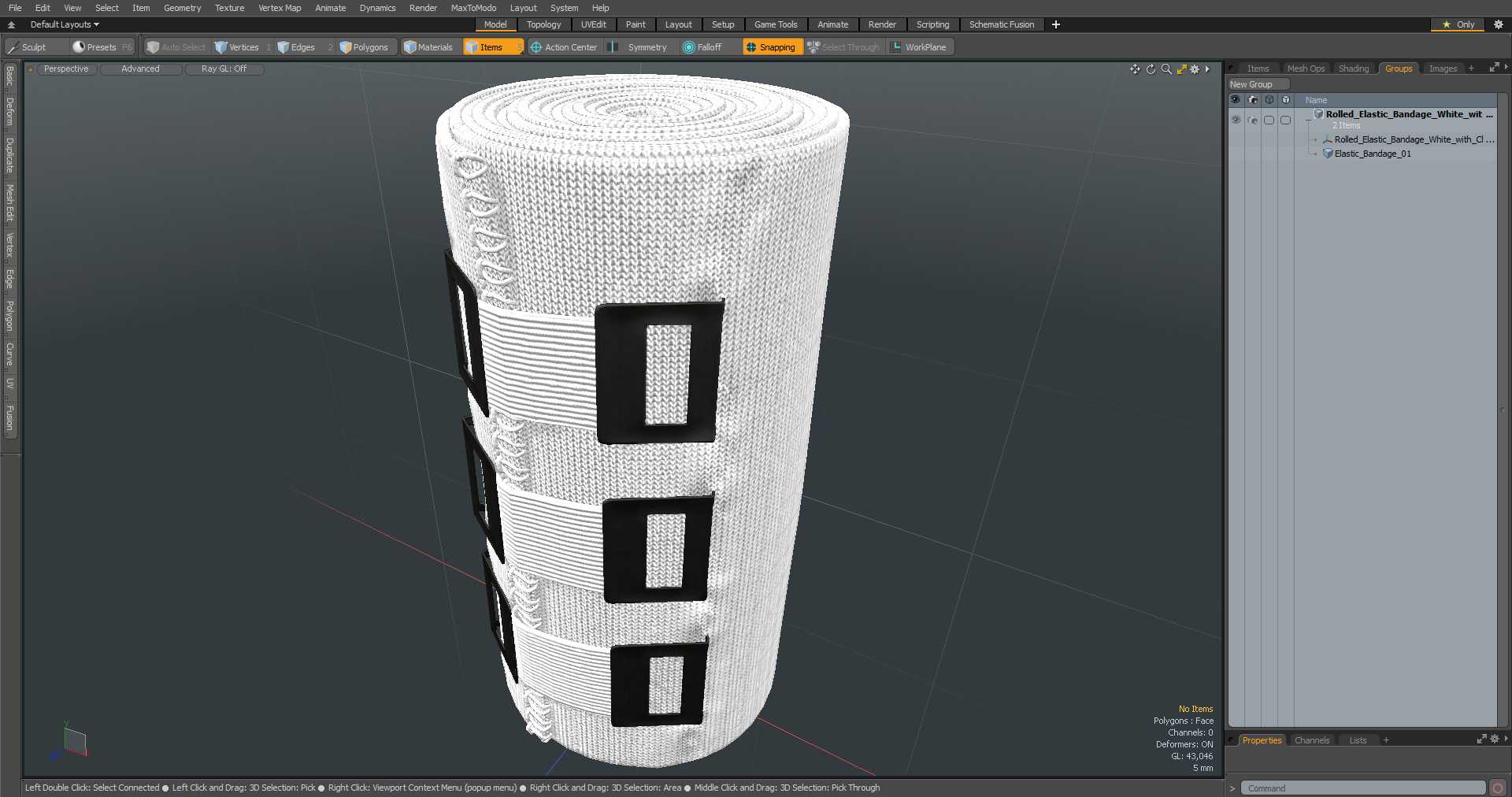Click the viewport rotate icon

coord(1151,69)
